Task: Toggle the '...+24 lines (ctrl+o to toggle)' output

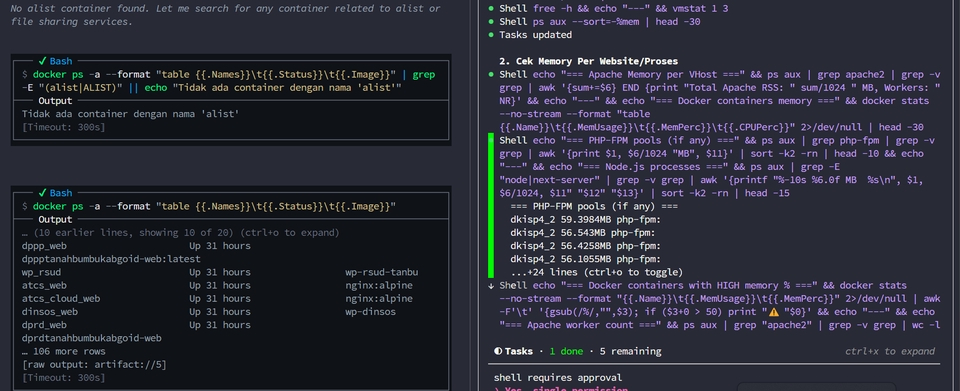Action: click(596, 272)
